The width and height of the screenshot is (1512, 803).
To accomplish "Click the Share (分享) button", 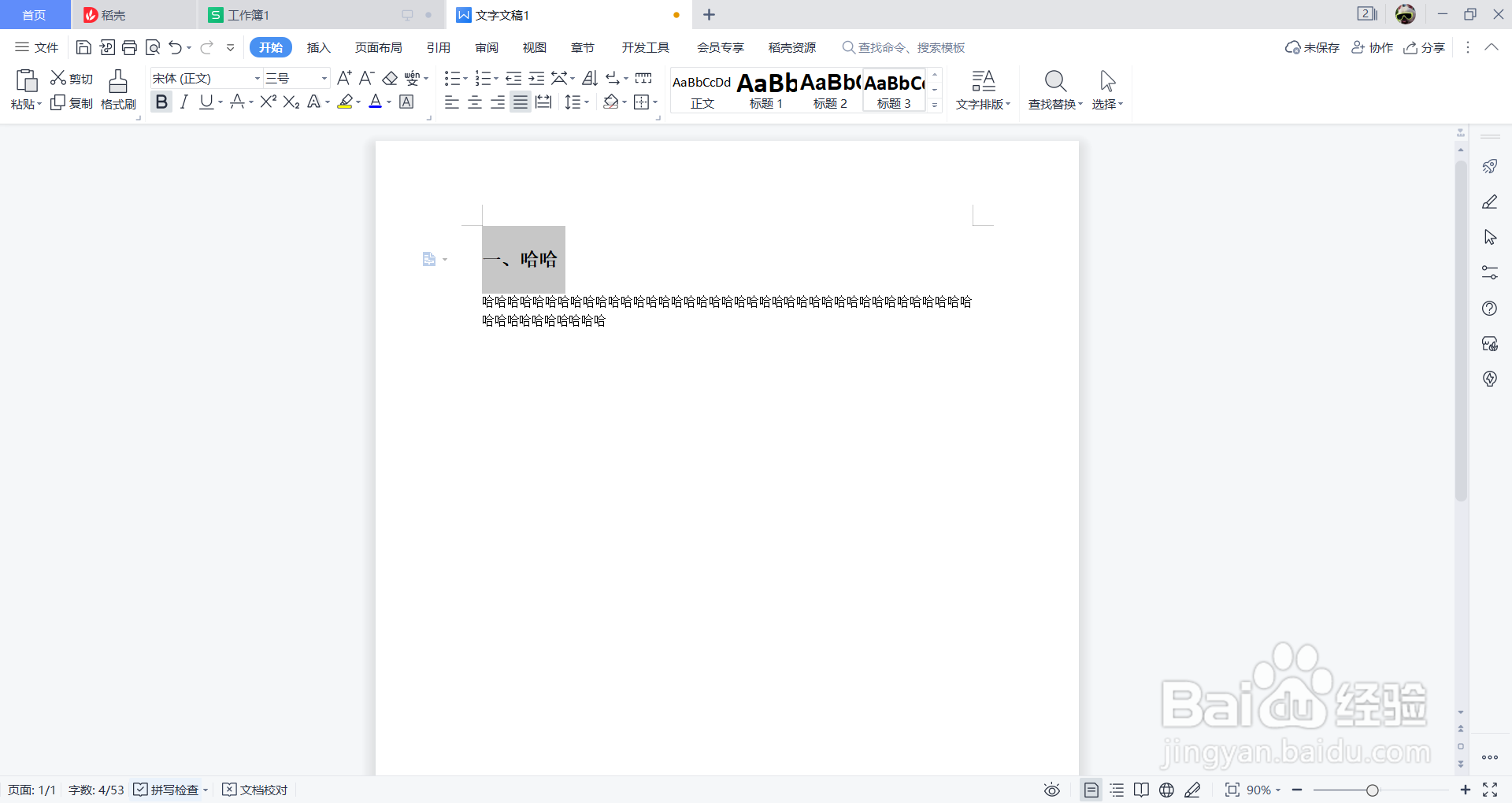I will pyautogui.click(x=1425, y=47).
